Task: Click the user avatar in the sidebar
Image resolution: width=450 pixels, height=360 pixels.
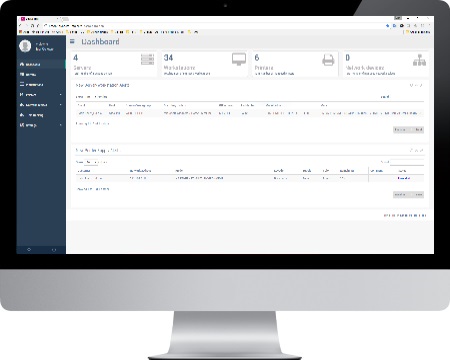Action: click(x=25, y=46)
